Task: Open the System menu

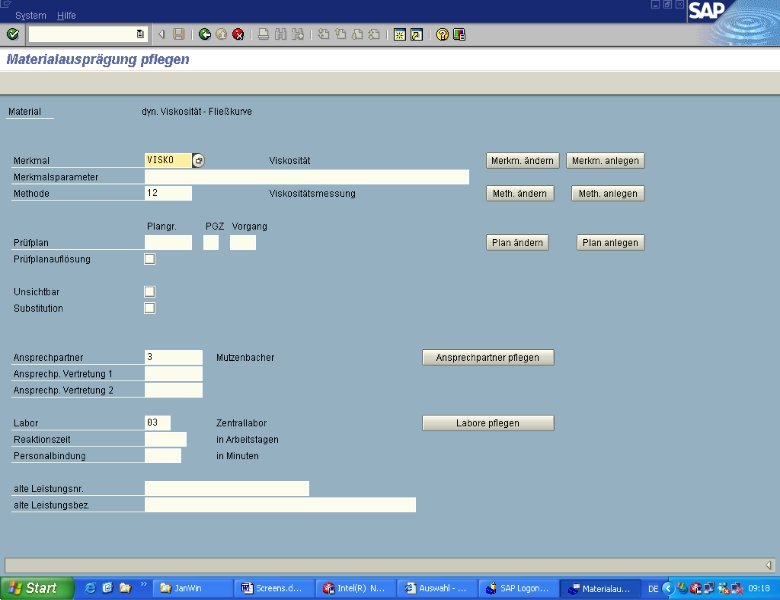Action: pyautogui.click(x=31, y=15)
